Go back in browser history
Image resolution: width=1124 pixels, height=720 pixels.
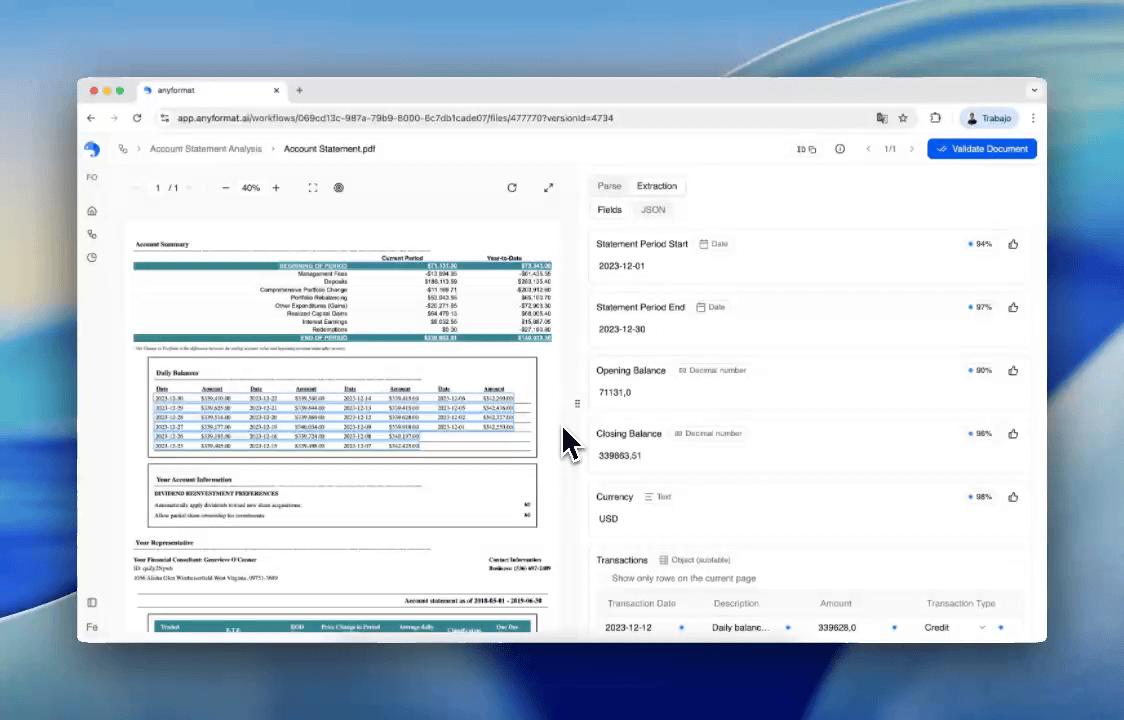91,118
